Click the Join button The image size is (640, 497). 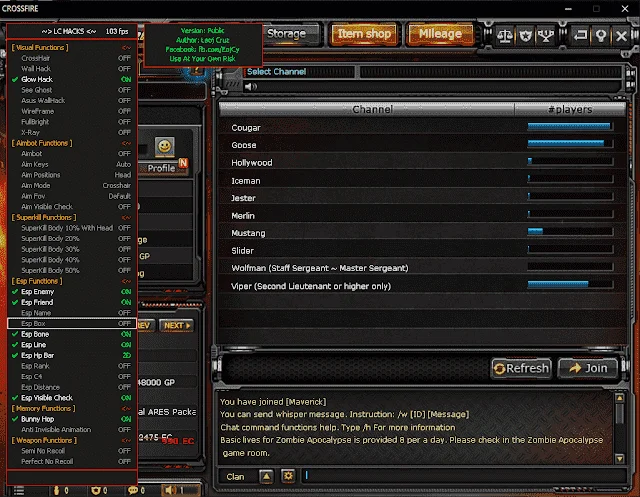point(588,368)
